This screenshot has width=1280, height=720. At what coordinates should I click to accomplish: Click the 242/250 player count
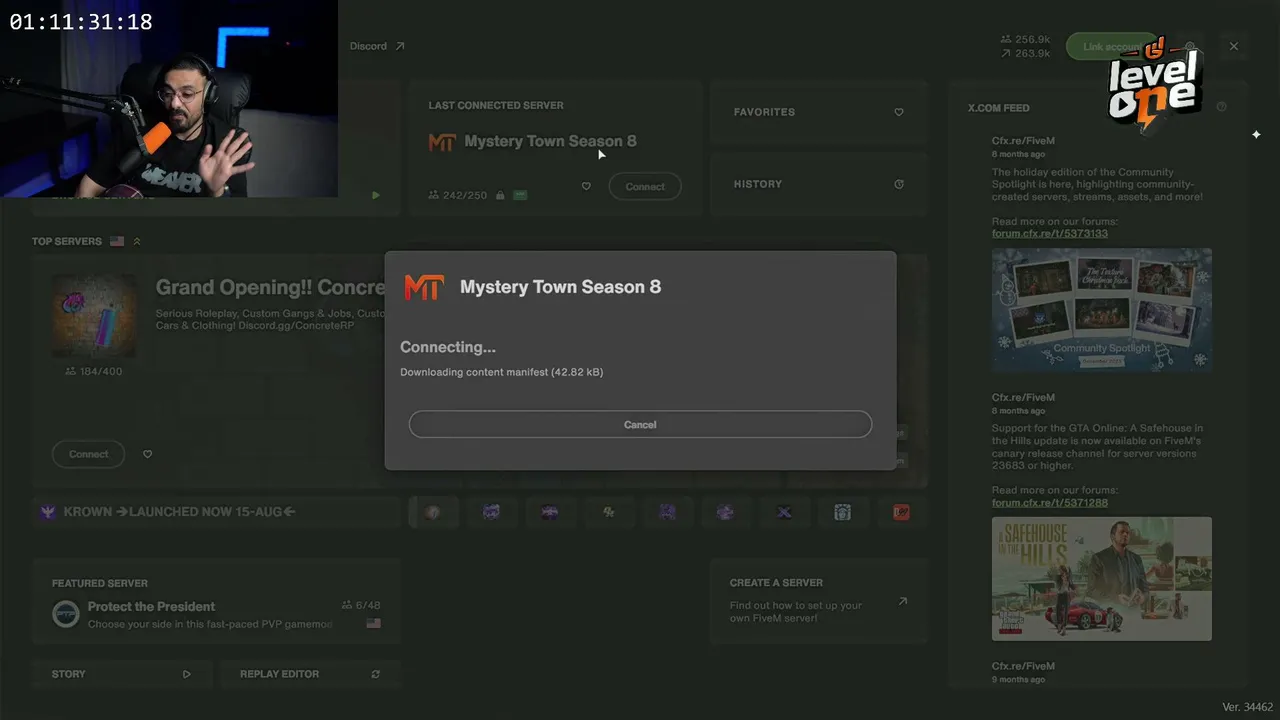tap(458, 195)
